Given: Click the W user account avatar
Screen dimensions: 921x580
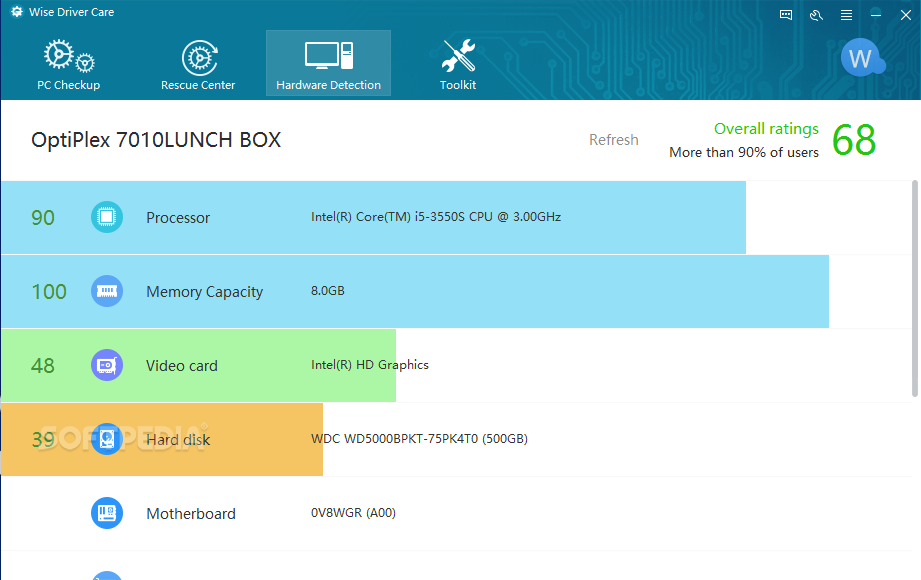Looking at the screenshot, I should tap(862, 58).
